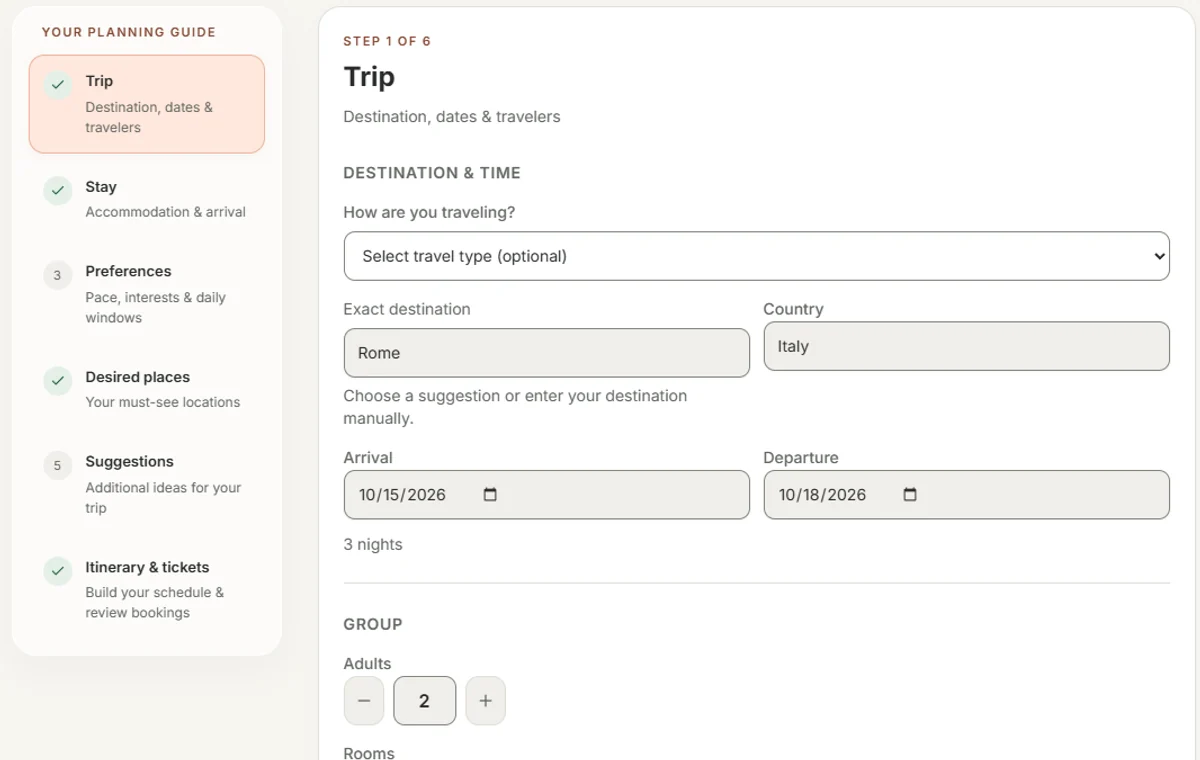The height and width of the screenshot is (760, 1200).
Task: Click the Suggestions step number 5 badge
Action: tap(58, 465)
